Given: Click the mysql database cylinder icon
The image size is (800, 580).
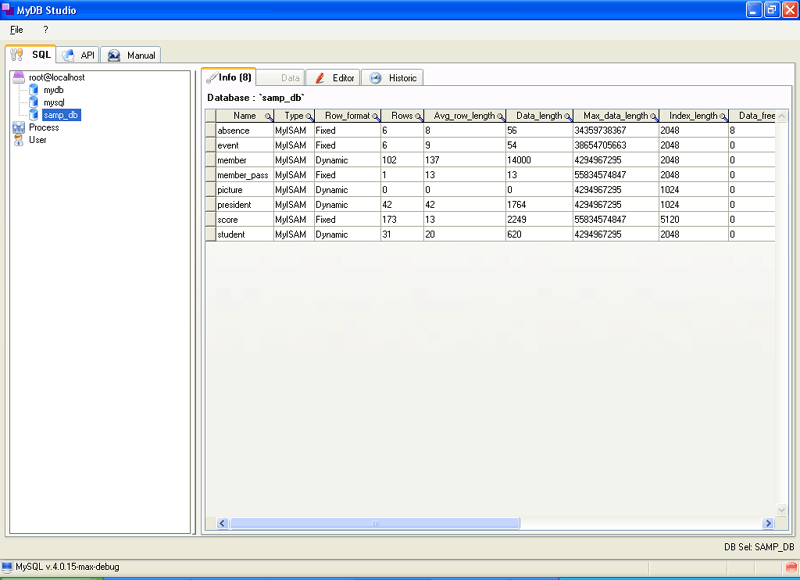Looking at the screenshot, I should (34, 102).
